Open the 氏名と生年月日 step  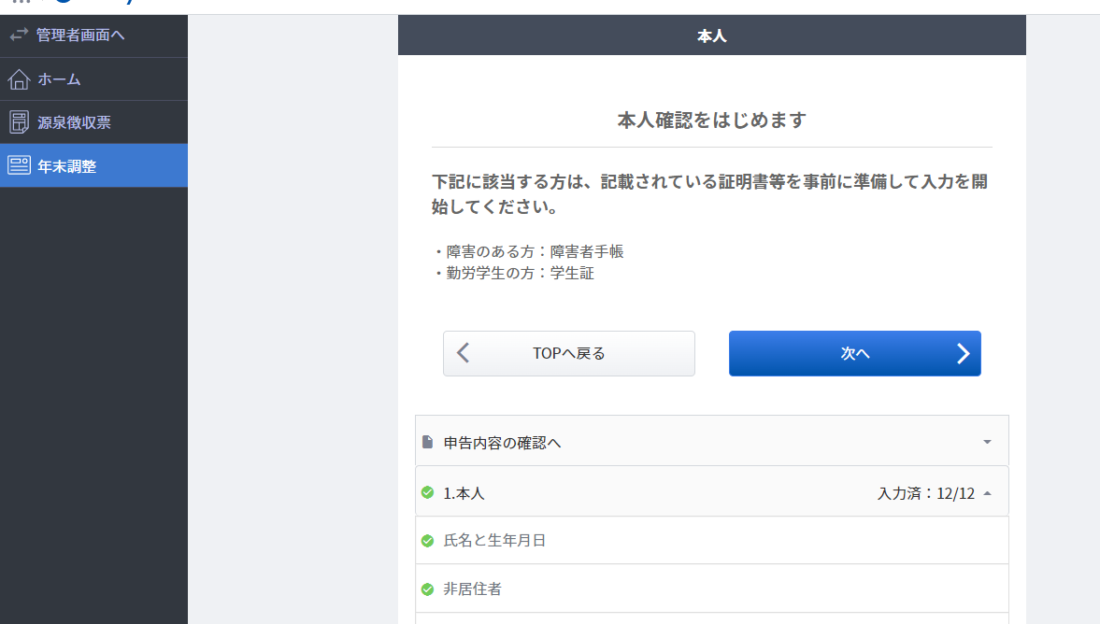click(712, 540)
